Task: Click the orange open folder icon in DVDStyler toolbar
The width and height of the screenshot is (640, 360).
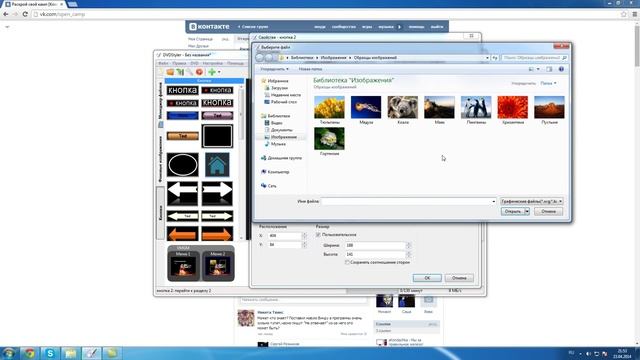Action: (170, 72)
